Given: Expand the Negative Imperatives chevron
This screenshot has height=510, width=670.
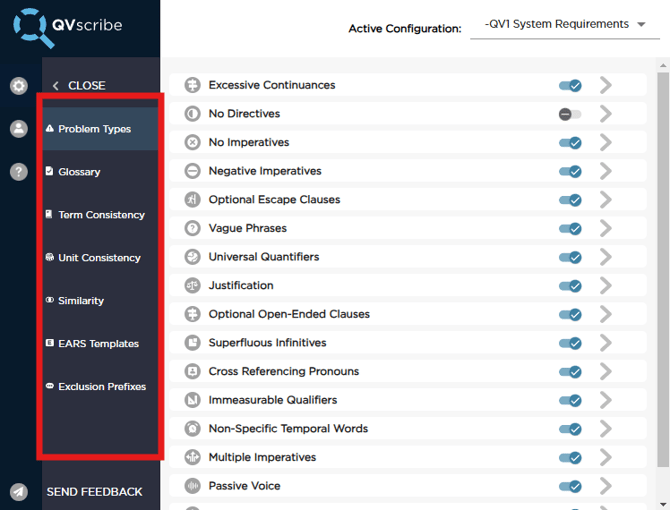Looking at the screenshot, I should point(606,171).
